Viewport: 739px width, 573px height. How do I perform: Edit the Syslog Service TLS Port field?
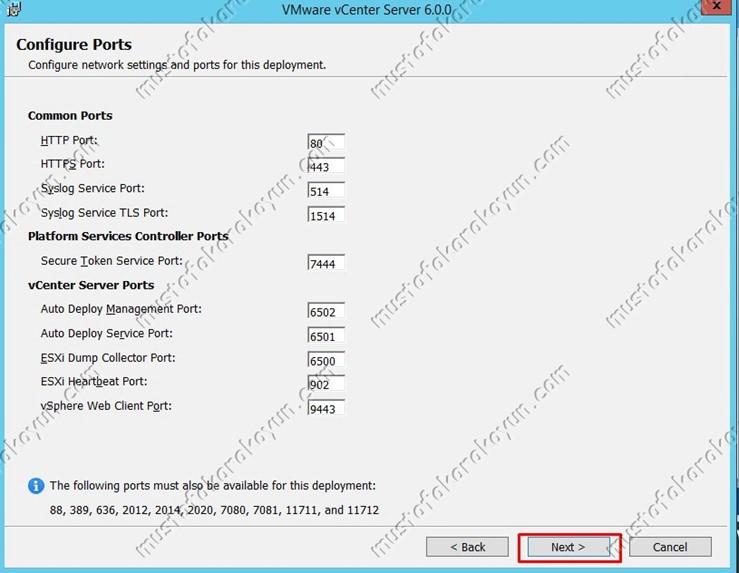(x=326, y=215)
